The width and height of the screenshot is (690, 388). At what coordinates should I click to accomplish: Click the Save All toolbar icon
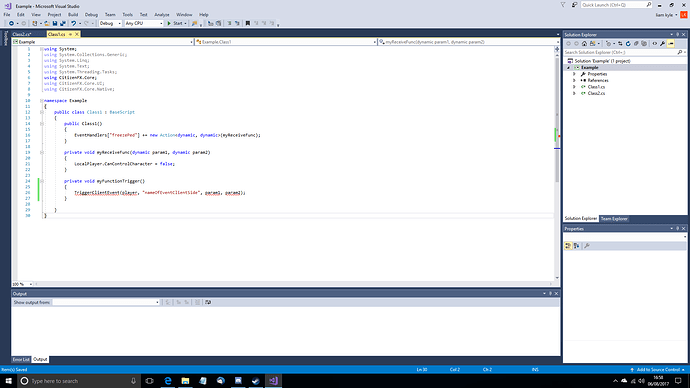(x=62, y=23)
